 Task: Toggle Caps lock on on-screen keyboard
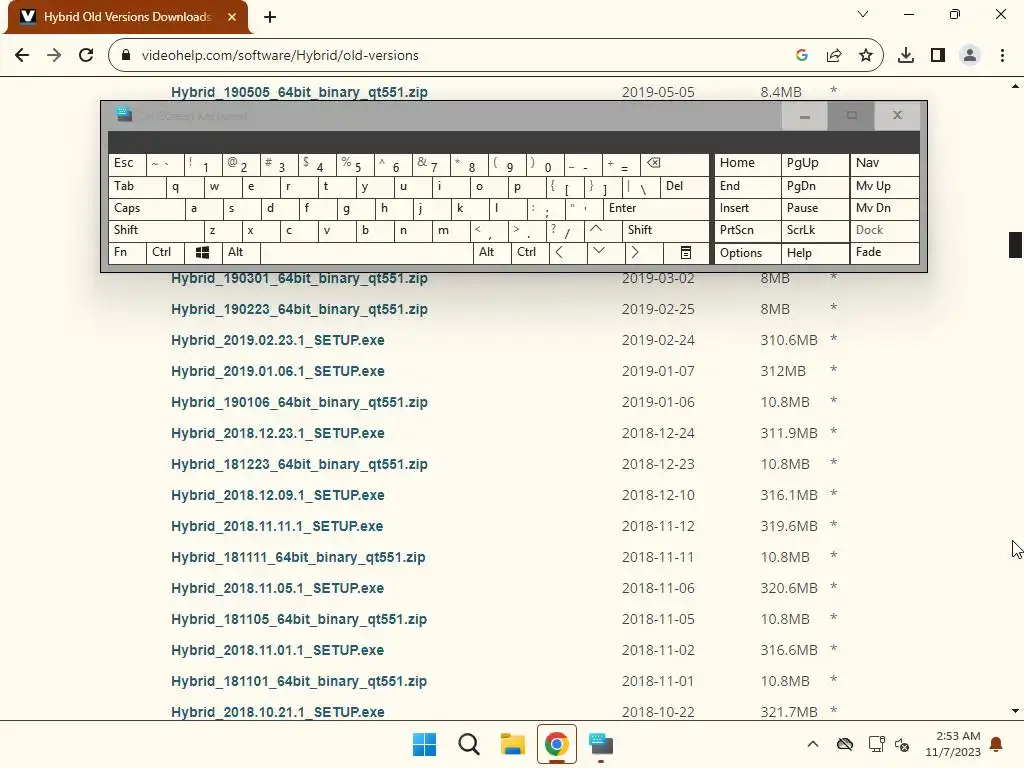pos(146,208)
